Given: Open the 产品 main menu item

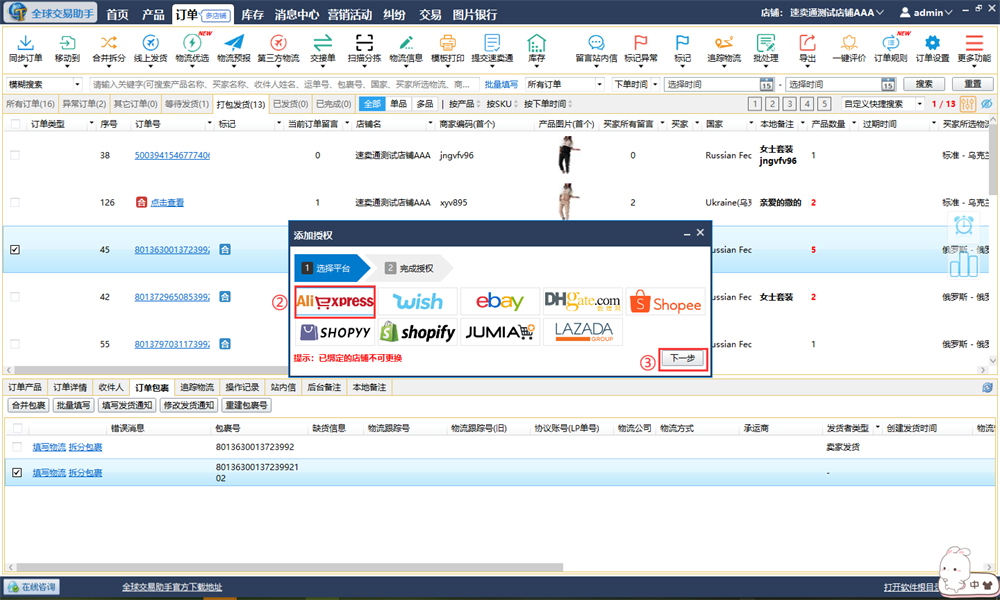Looking at the screenshot, I should (153, 14).
